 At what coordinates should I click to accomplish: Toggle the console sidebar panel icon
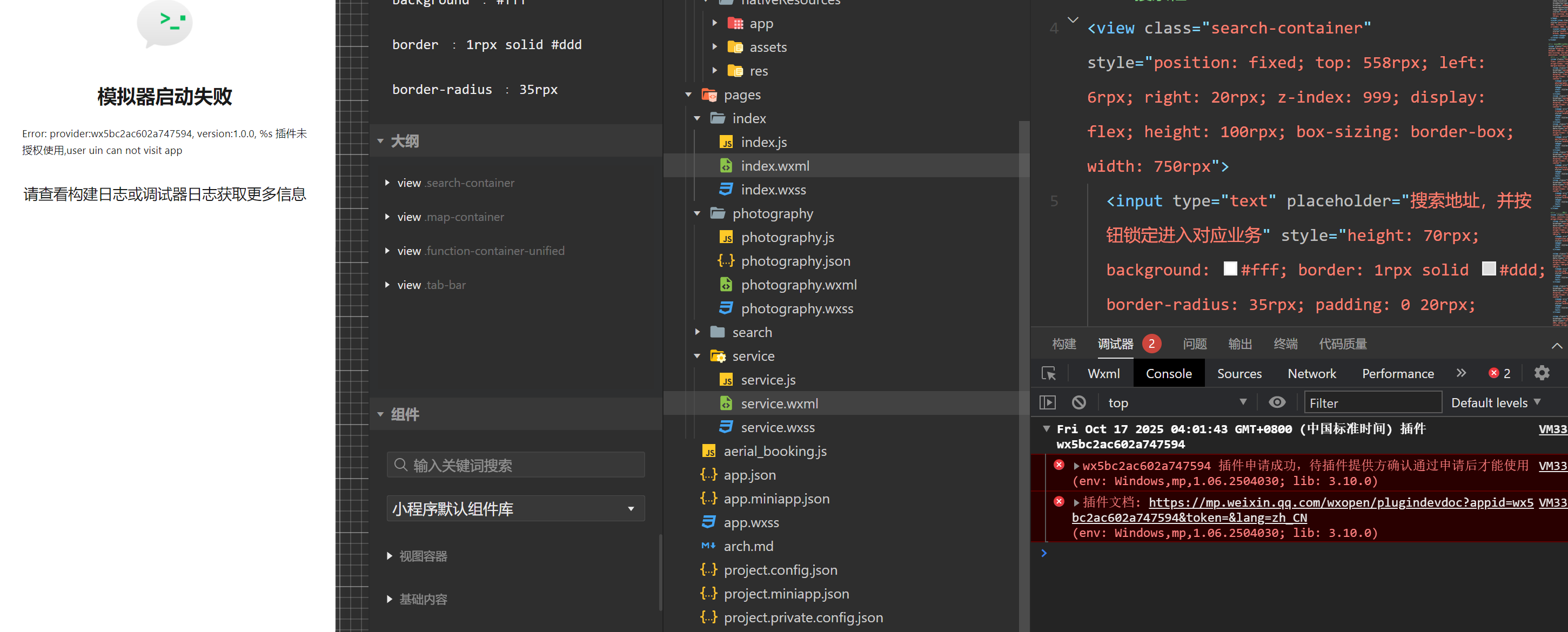[1047, 402]
